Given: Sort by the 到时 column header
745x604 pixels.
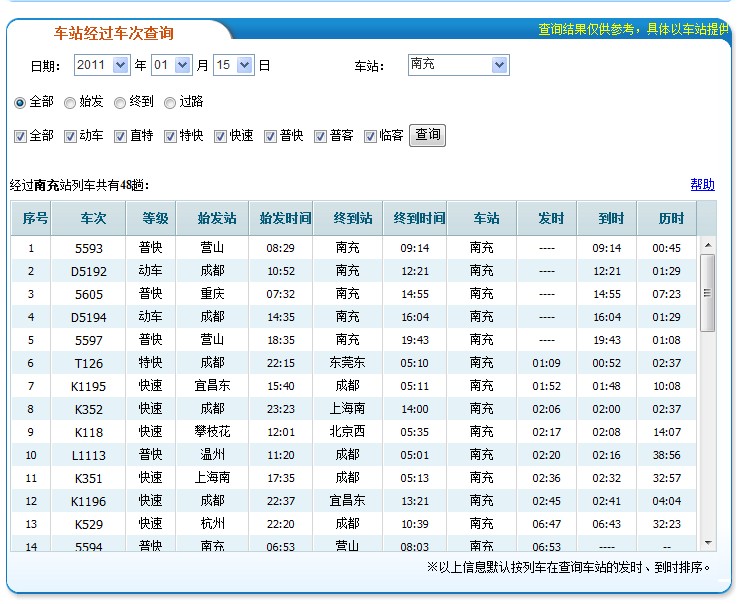Looking at the screenshot, I should (607, 218).
